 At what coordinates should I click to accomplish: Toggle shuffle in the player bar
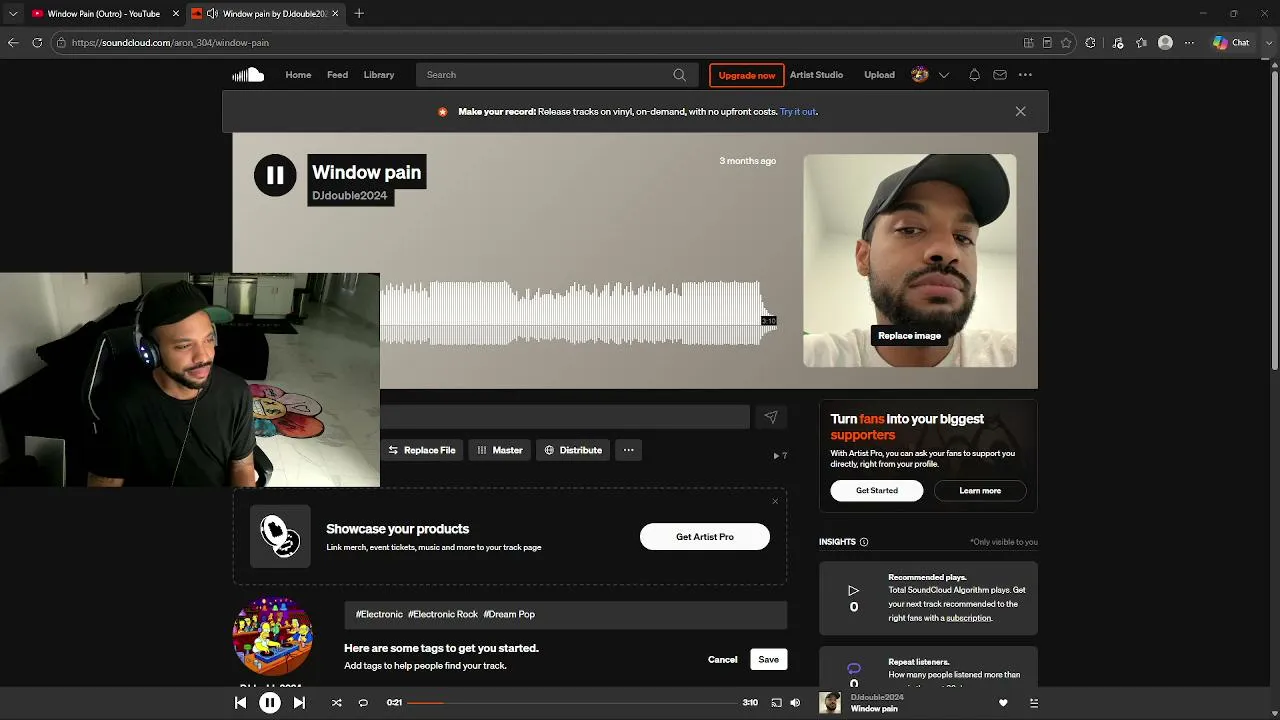click(336, 703)
